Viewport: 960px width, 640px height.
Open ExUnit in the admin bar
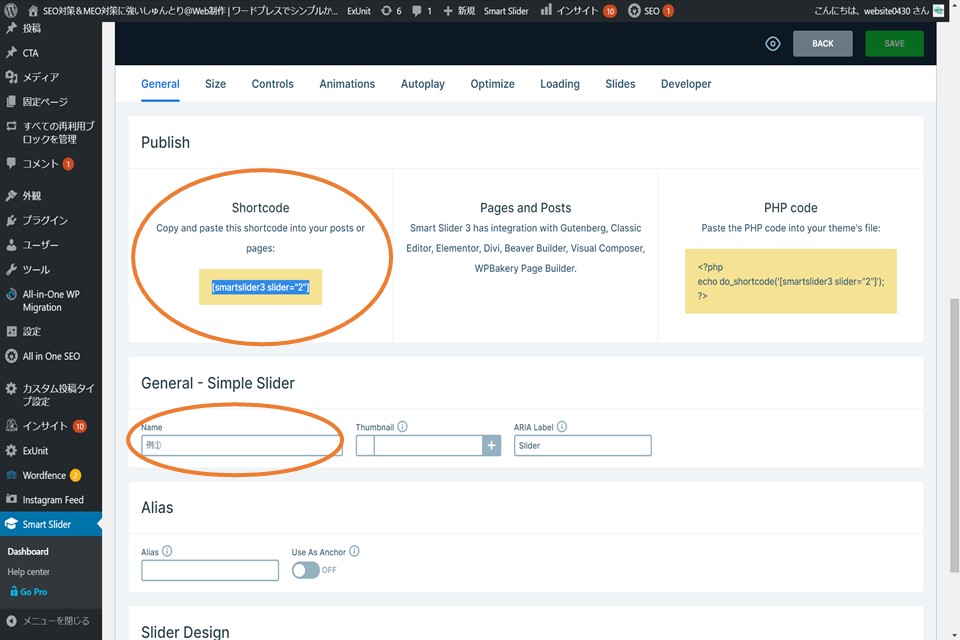click(x=359, y=11)
